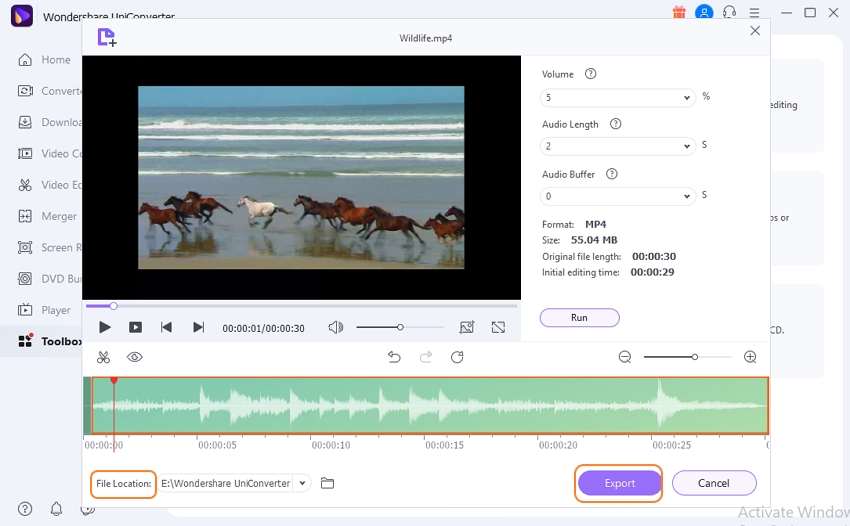Click the add file icon in dialog header
Image resolution: width=850 pixels, height=526 pixels.
tap(107, 37)
